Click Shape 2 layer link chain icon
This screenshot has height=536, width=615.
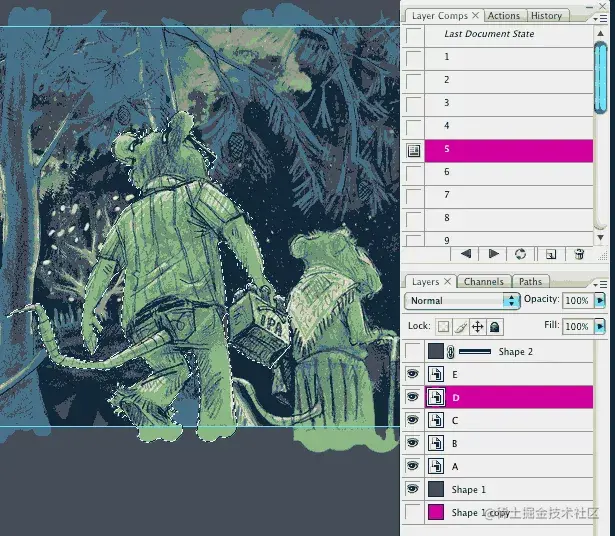[451, 352]
